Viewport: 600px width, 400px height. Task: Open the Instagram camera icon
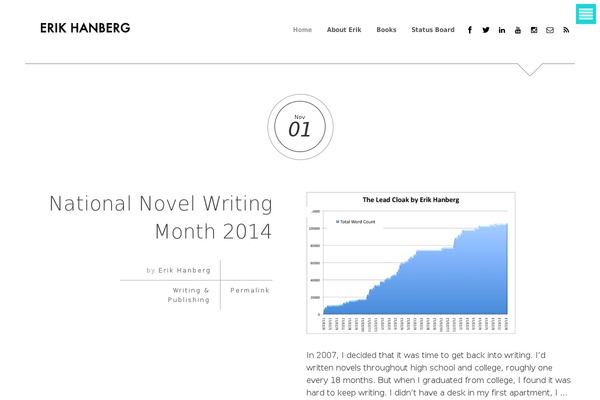click(534, 30)
